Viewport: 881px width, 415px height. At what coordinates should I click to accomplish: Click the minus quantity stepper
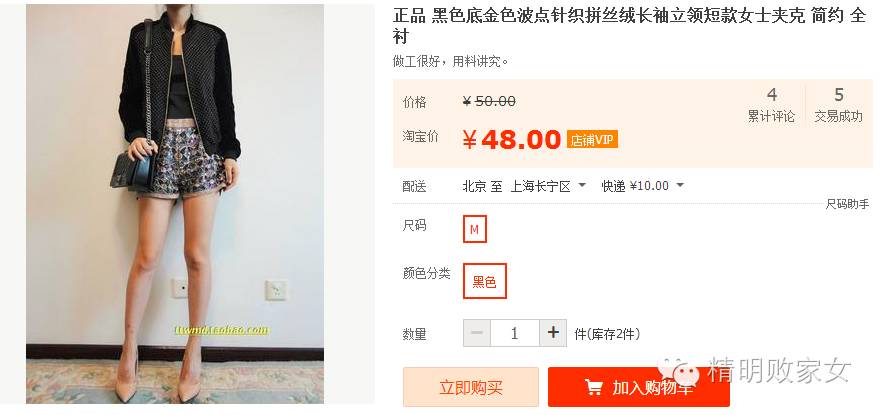[476, 333]
